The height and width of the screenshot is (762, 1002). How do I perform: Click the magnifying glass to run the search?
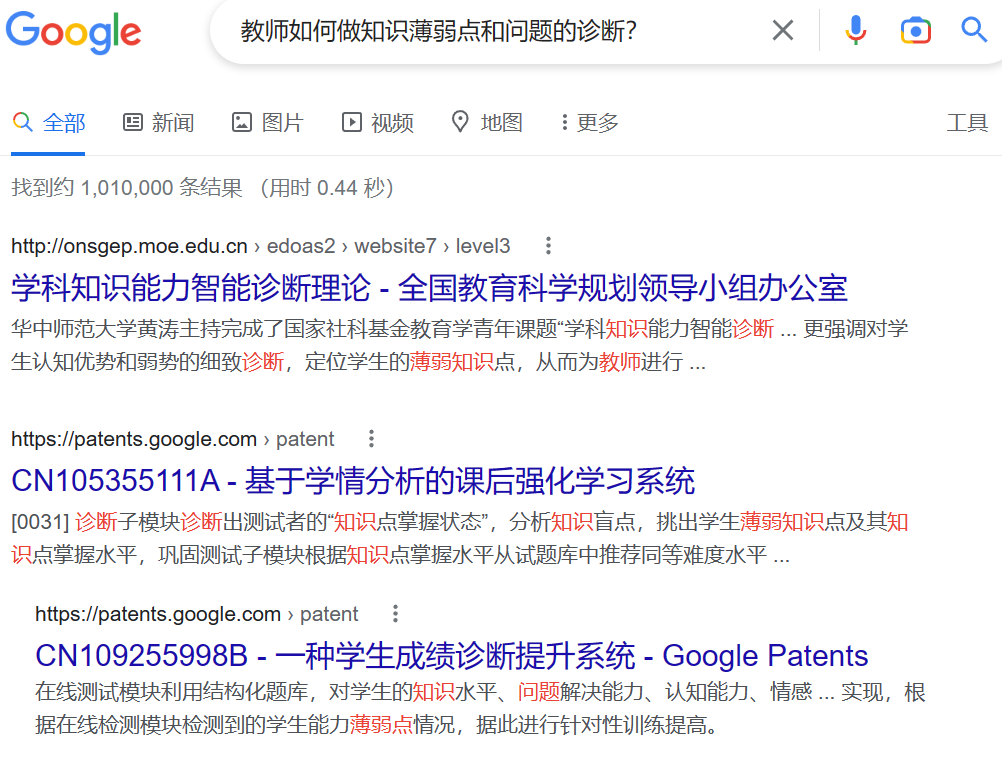pyautogui.click(x=973, y=30)
